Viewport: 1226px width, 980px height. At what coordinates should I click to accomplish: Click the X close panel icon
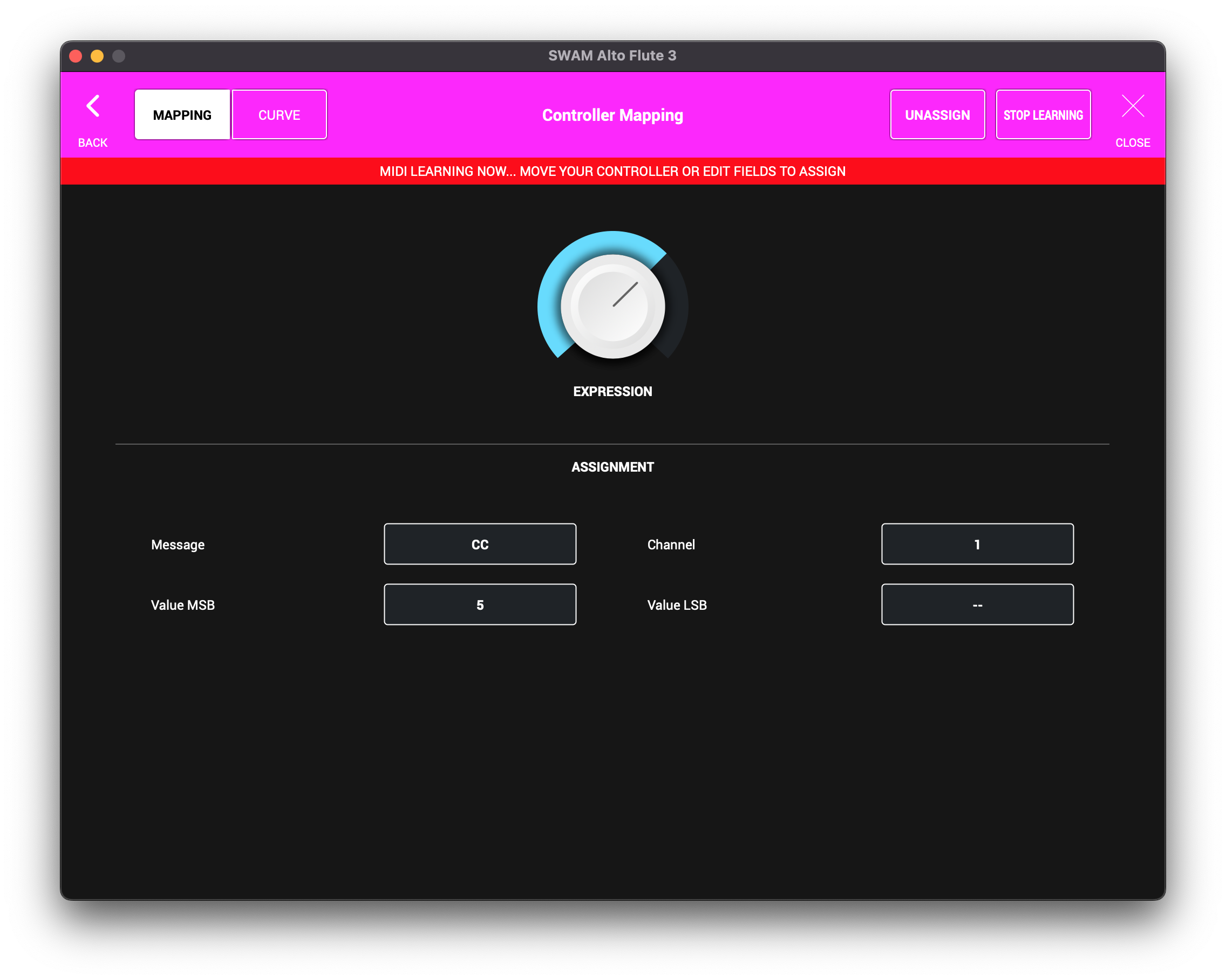1132,106
